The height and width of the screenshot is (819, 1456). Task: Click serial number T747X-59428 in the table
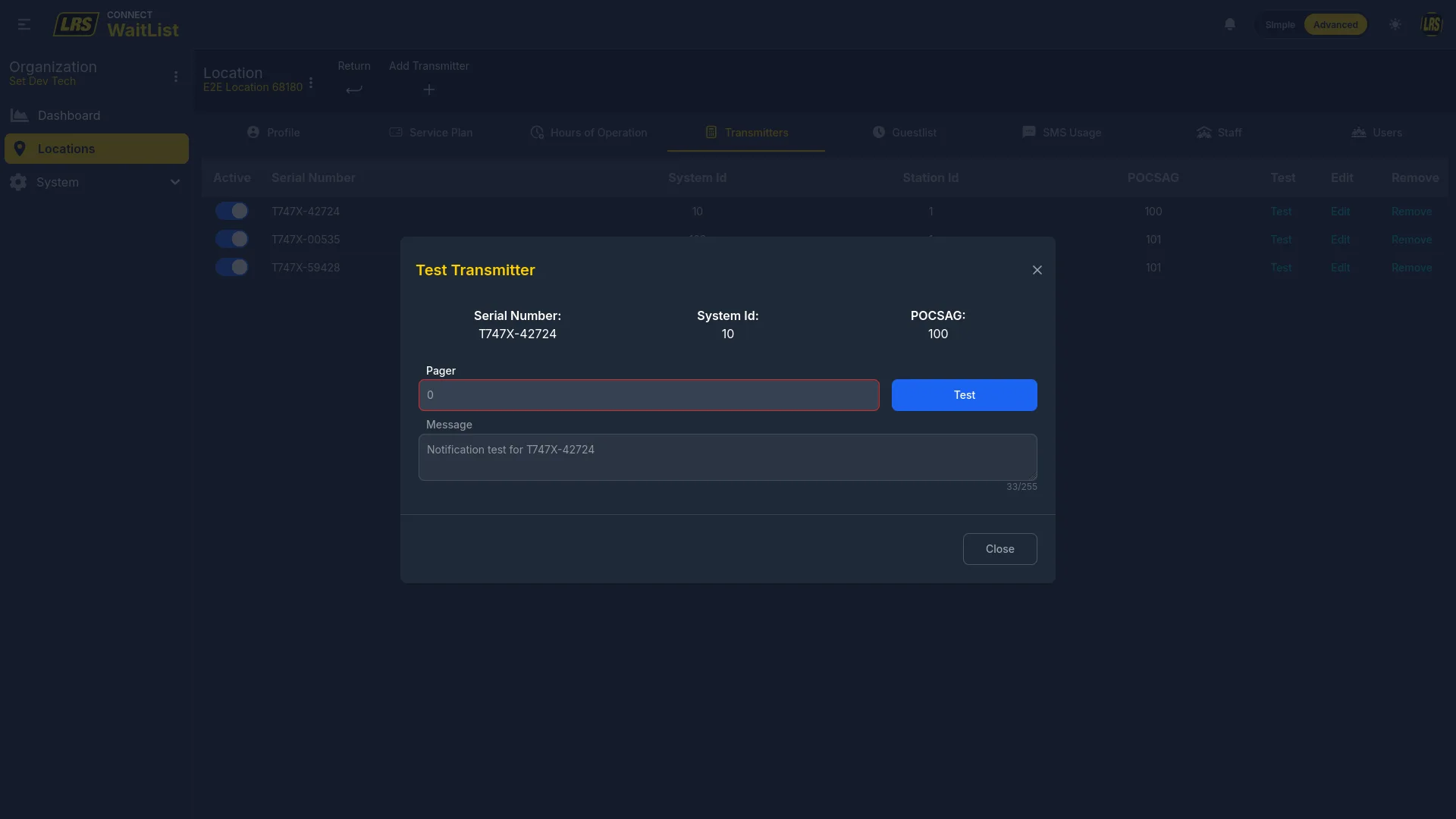click(306, 268)
